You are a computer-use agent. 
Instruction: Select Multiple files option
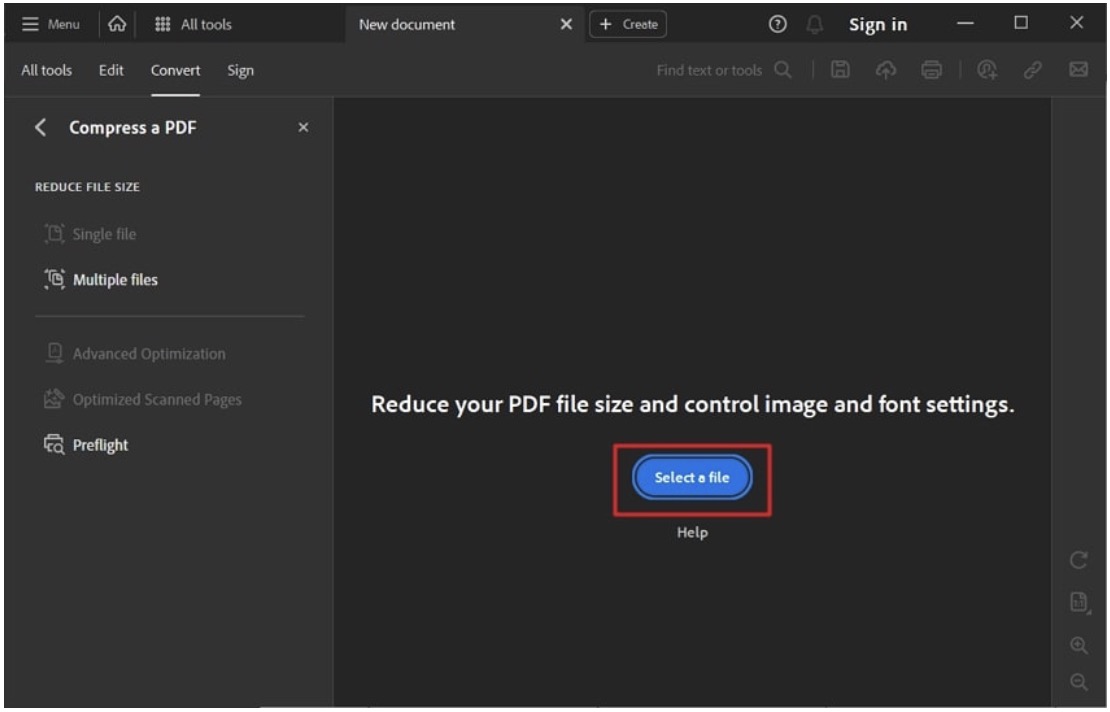pos(115,280)
